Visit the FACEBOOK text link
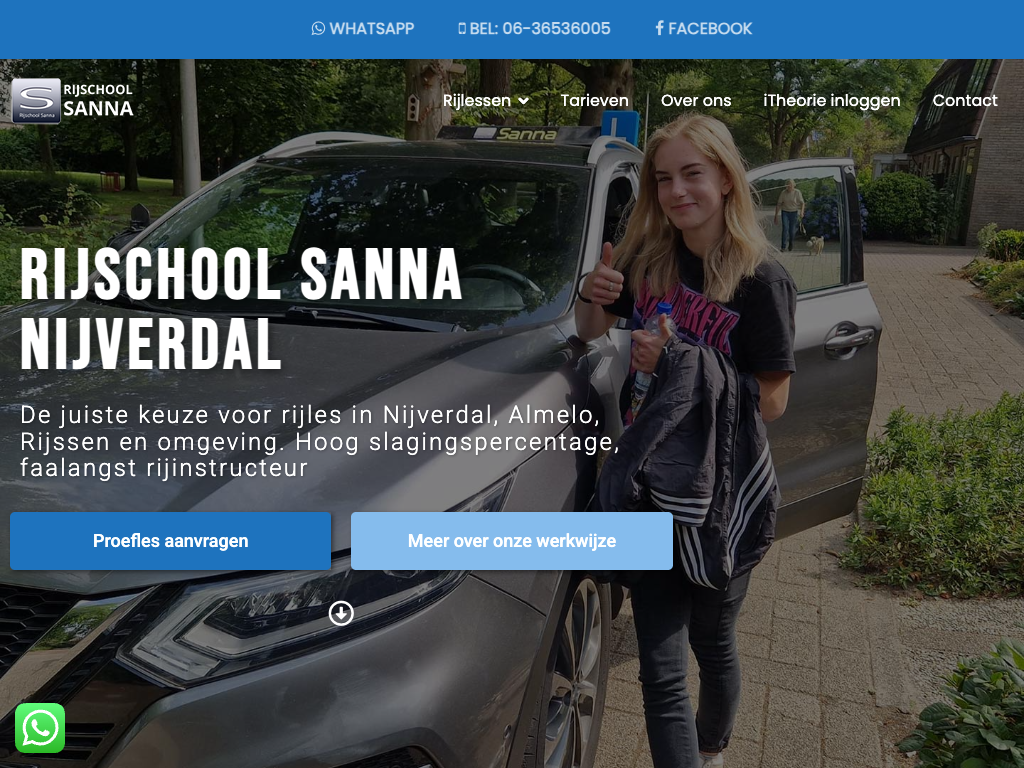Viewport: 1024px width, 768px height. [710, 29]
